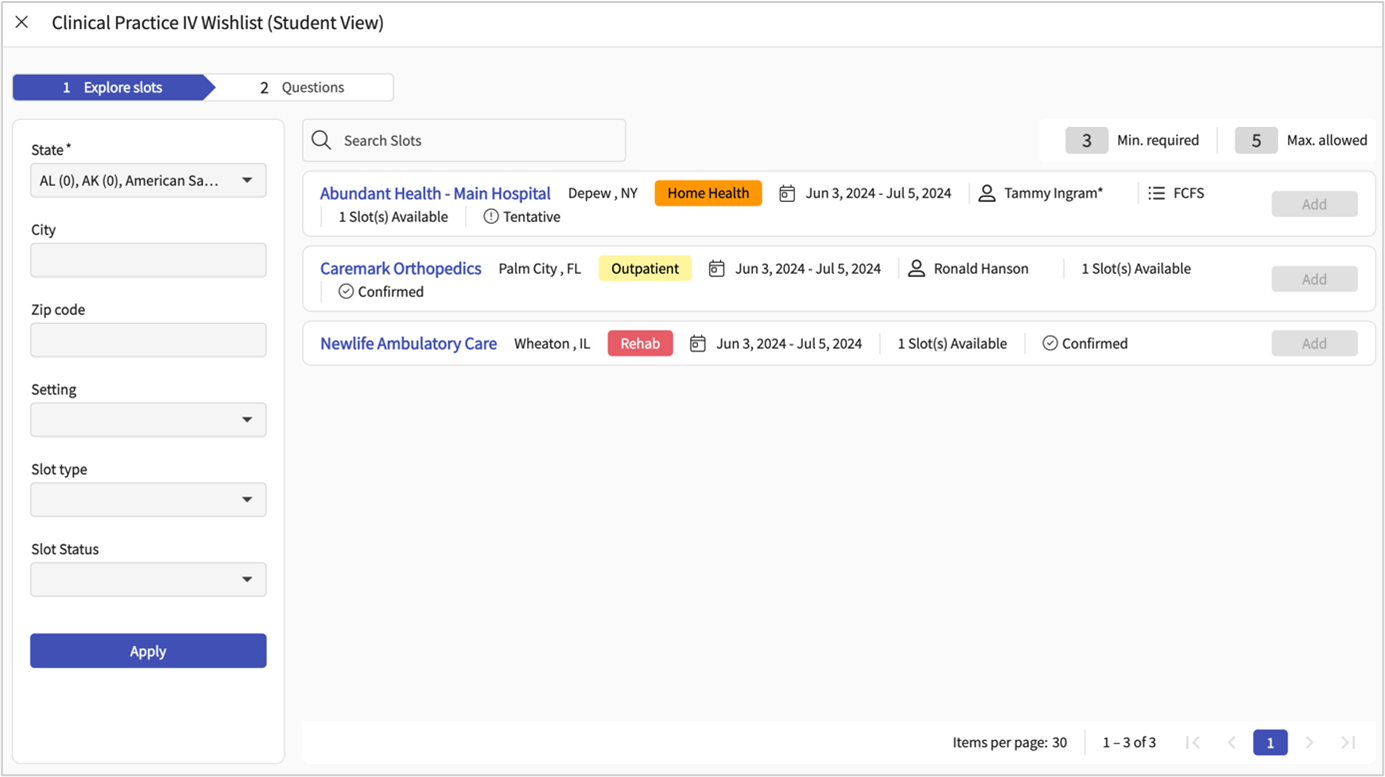Go to page 1 in pagination

click(1270, 743)
